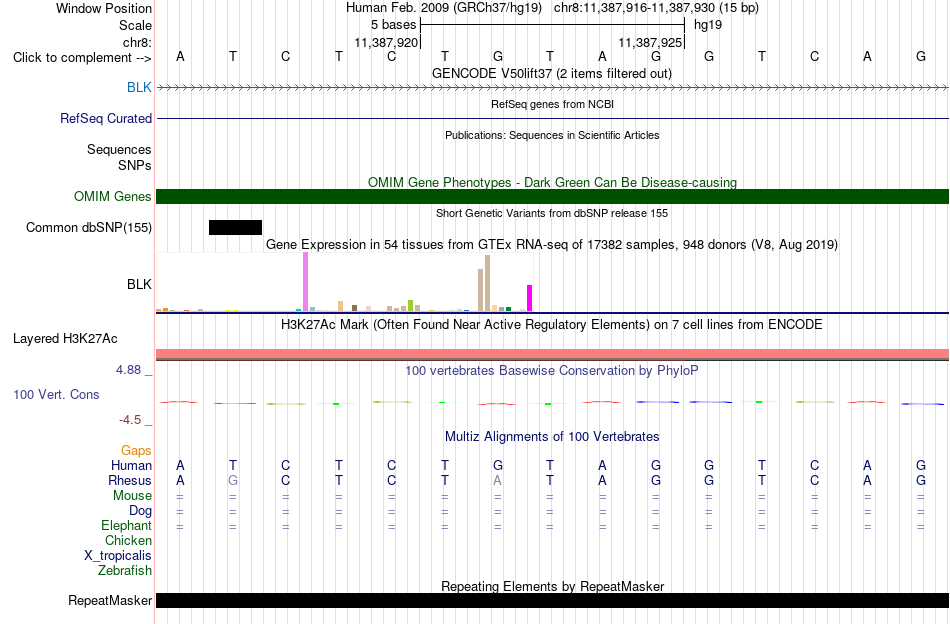This screenshot has height=624, width=950.
Task: Click the 'Chicken' species label
Action: pyautogui.click(x=128, y=540)
